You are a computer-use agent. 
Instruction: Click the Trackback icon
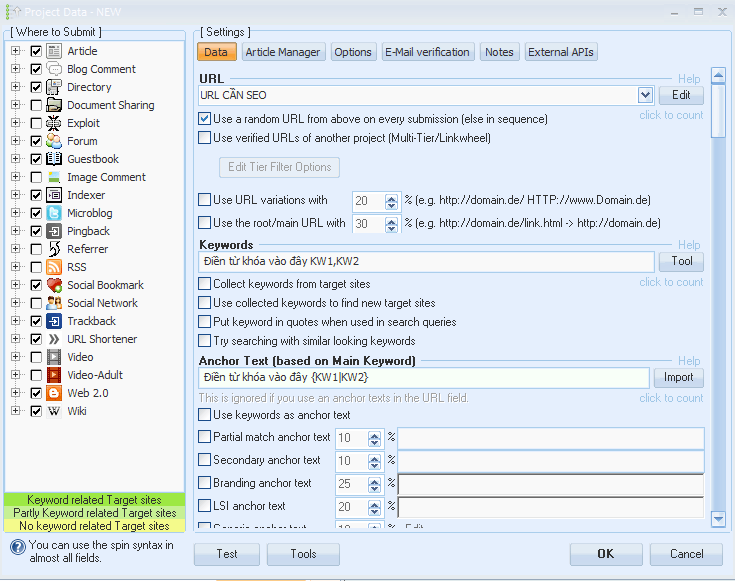[54, 321]
